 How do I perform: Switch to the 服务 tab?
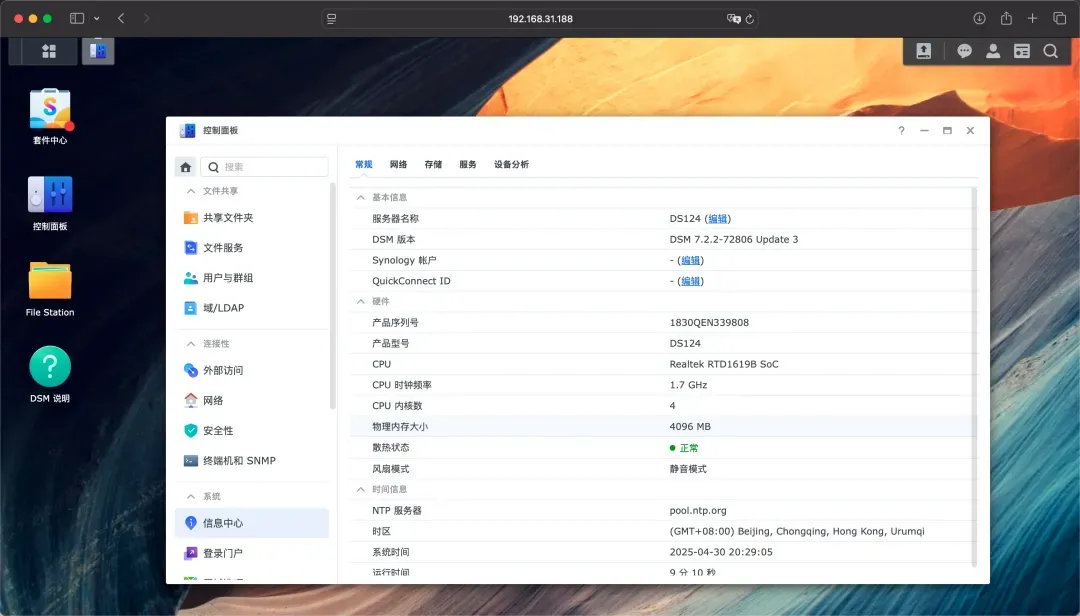[468, 165]
